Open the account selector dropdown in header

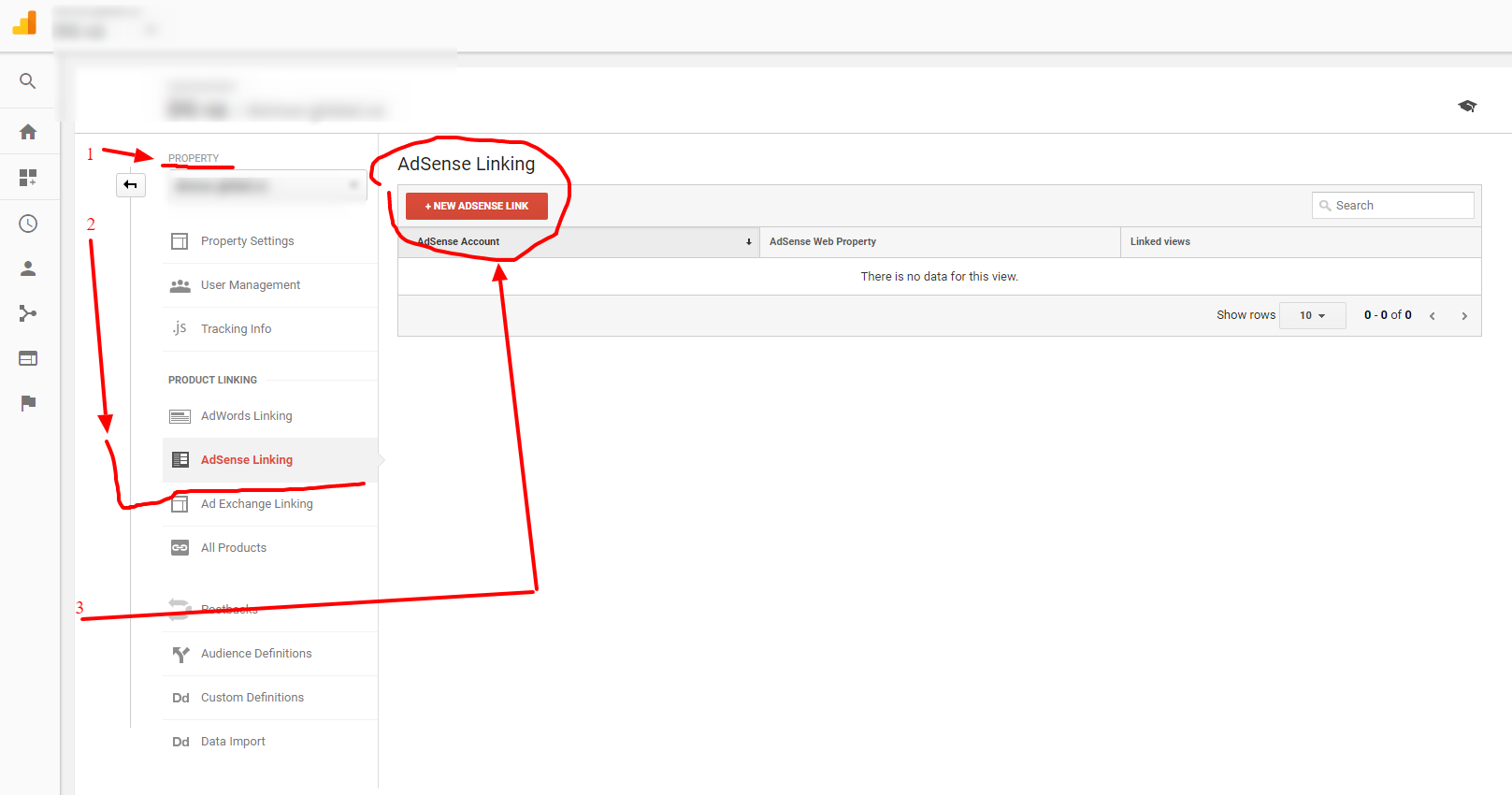[106, 25]
